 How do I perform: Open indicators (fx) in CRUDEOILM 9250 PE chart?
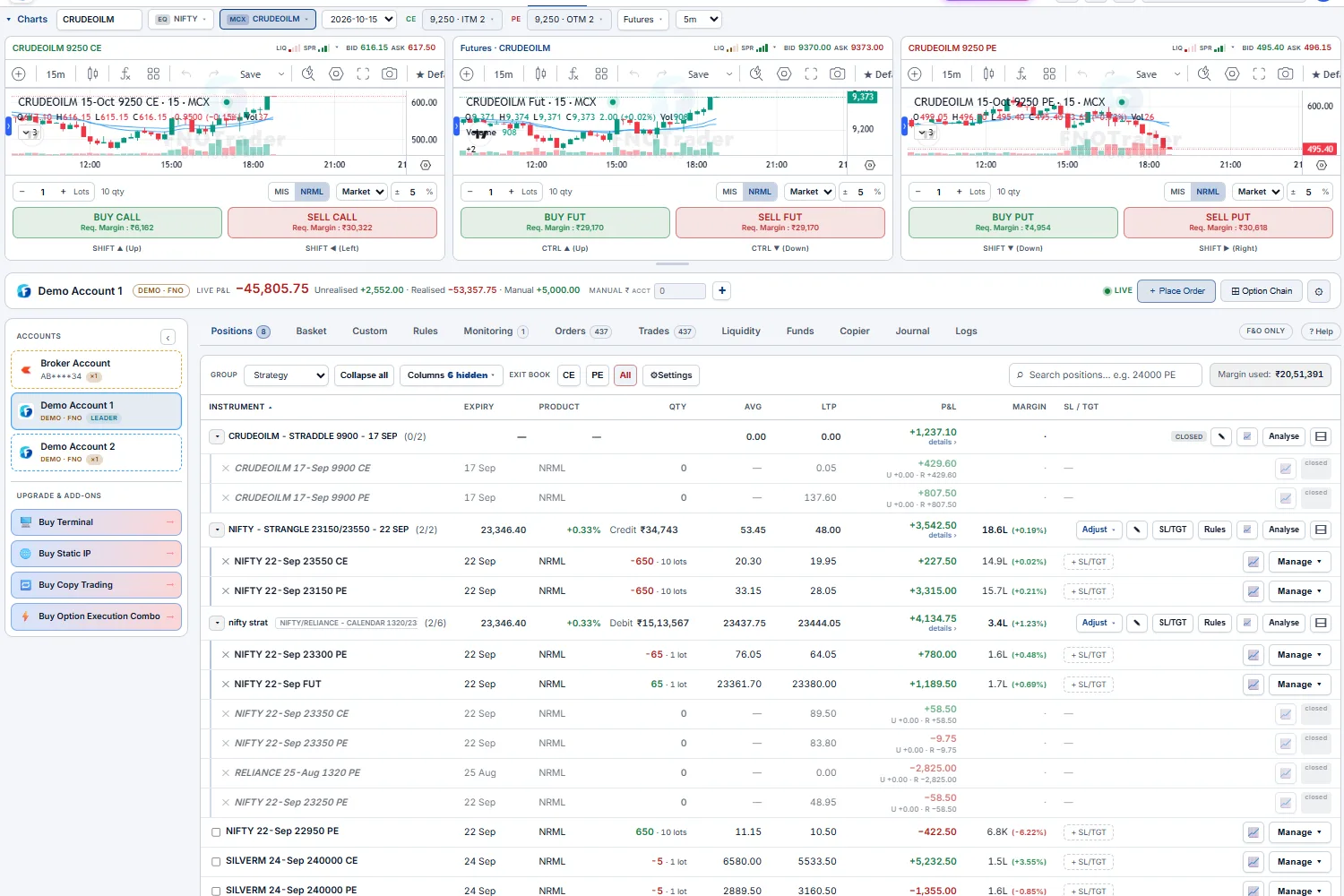pyautogui.click(x=1021, y=74)
